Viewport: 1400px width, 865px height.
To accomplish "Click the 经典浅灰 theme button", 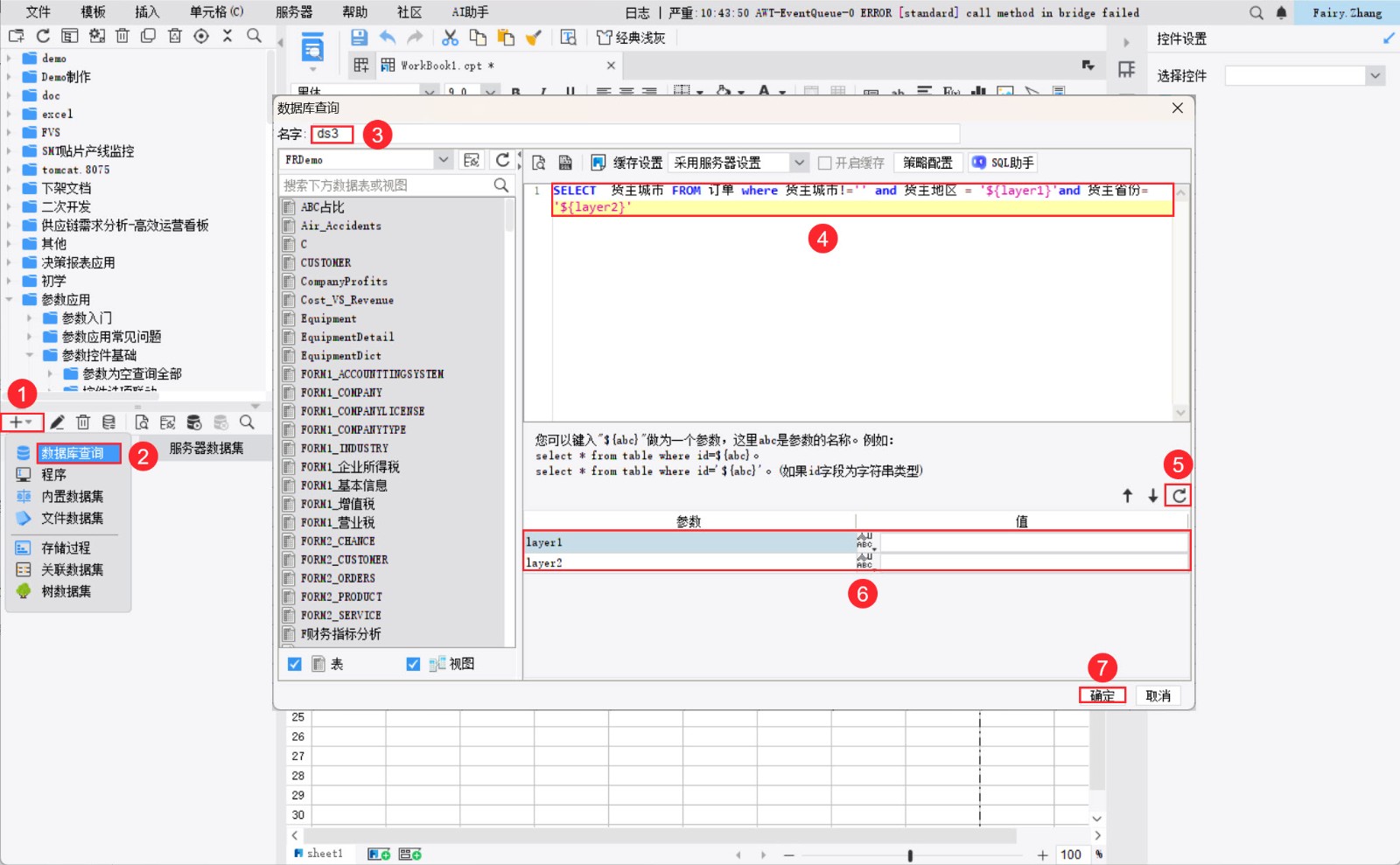I will tap(631, 38).
